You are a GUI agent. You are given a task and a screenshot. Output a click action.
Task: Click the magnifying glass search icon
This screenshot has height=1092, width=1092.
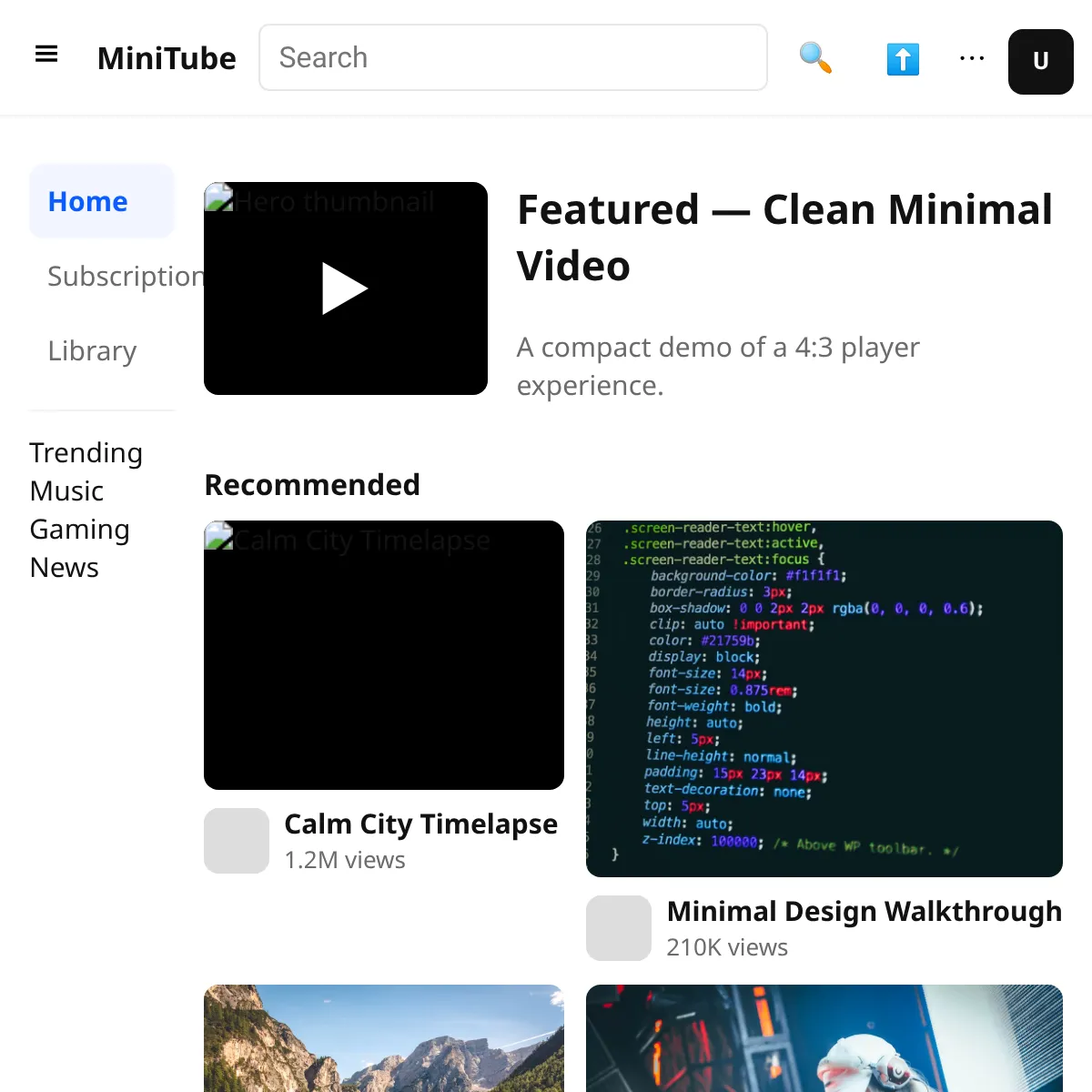(x=815, y=58)
